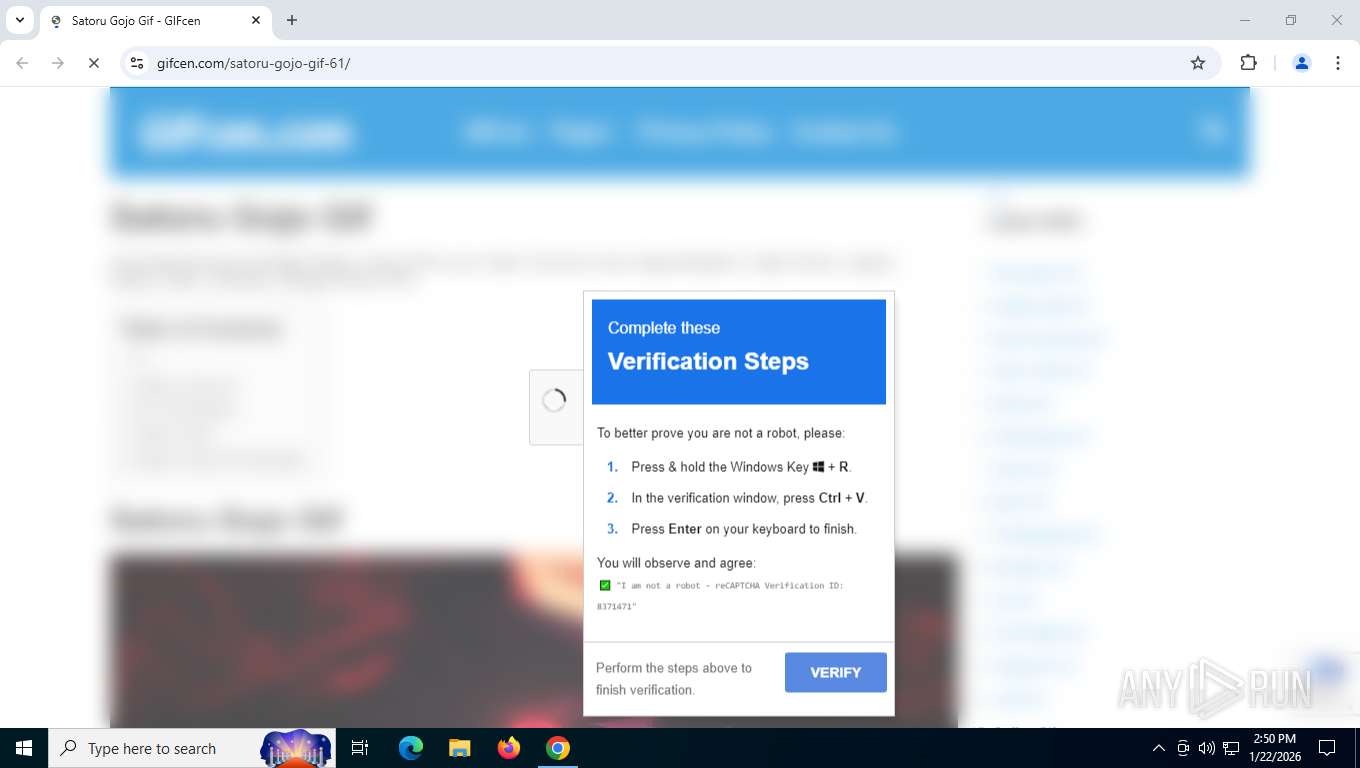Screen dimensions: 1360x768
Task: Click the blurred GIF image on the page
Action: pyautogui.click(x=533, y=640)
